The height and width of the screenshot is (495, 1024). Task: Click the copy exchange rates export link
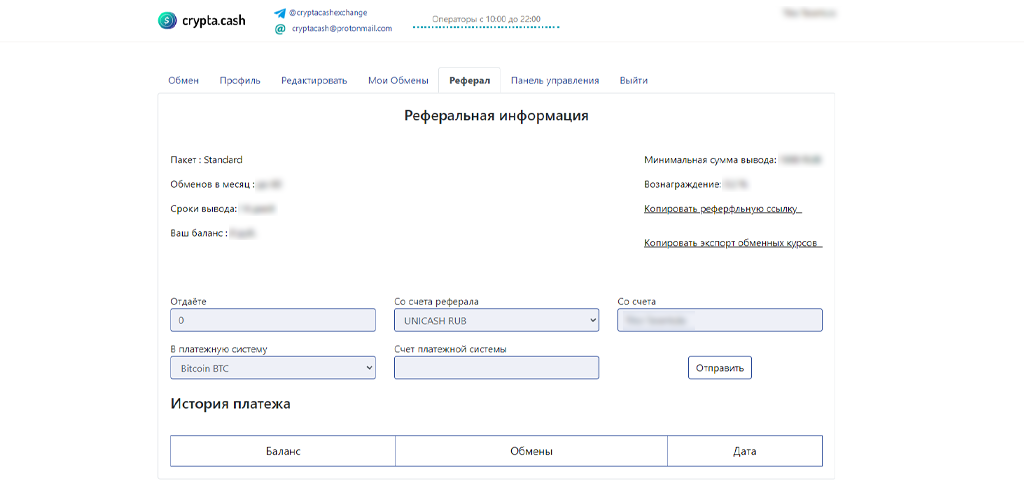(x=732, y=243)
